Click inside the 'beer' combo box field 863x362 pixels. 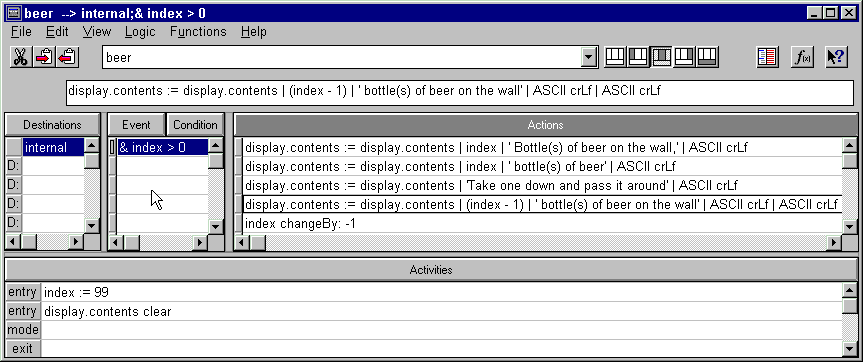click(342, 57)
